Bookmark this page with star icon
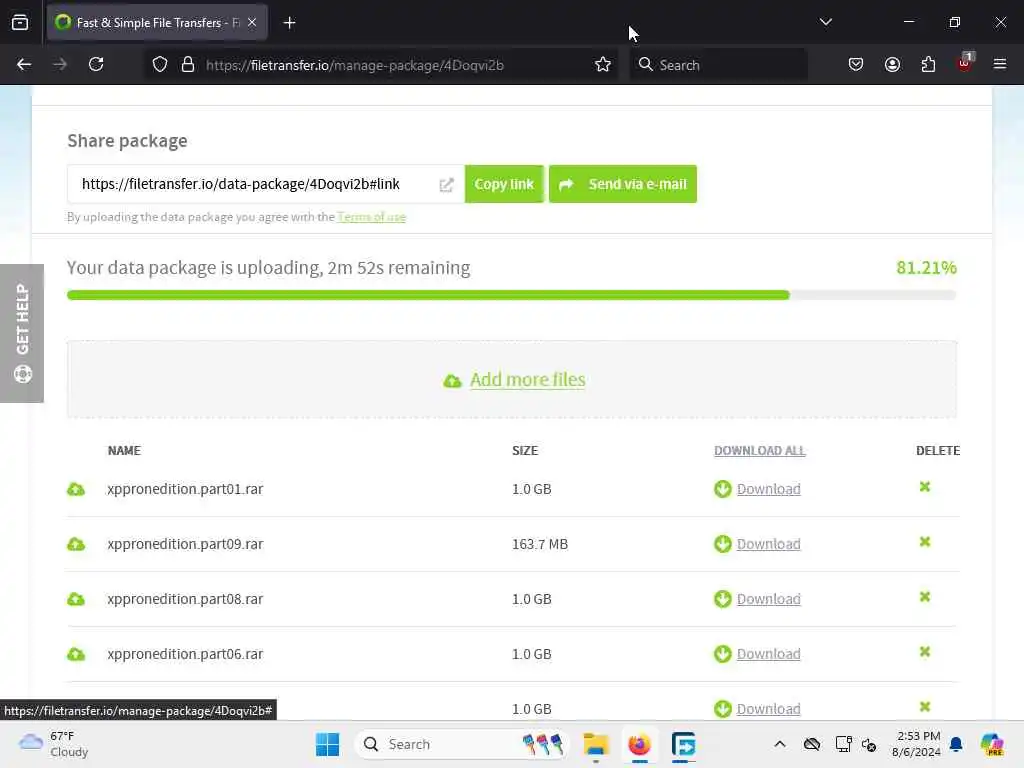The width and height of the screenshot is (1024, 768). pyautogui.click(x=603, y=65)
